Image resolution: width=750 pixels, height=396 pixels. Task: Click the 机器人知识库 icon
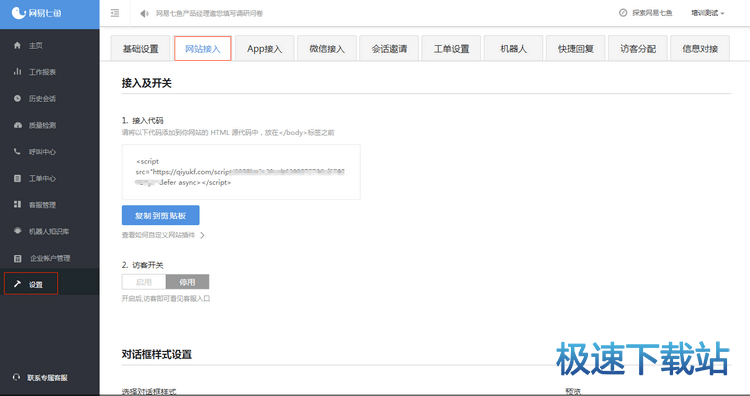pyautogui.click(x=18, y=231)
